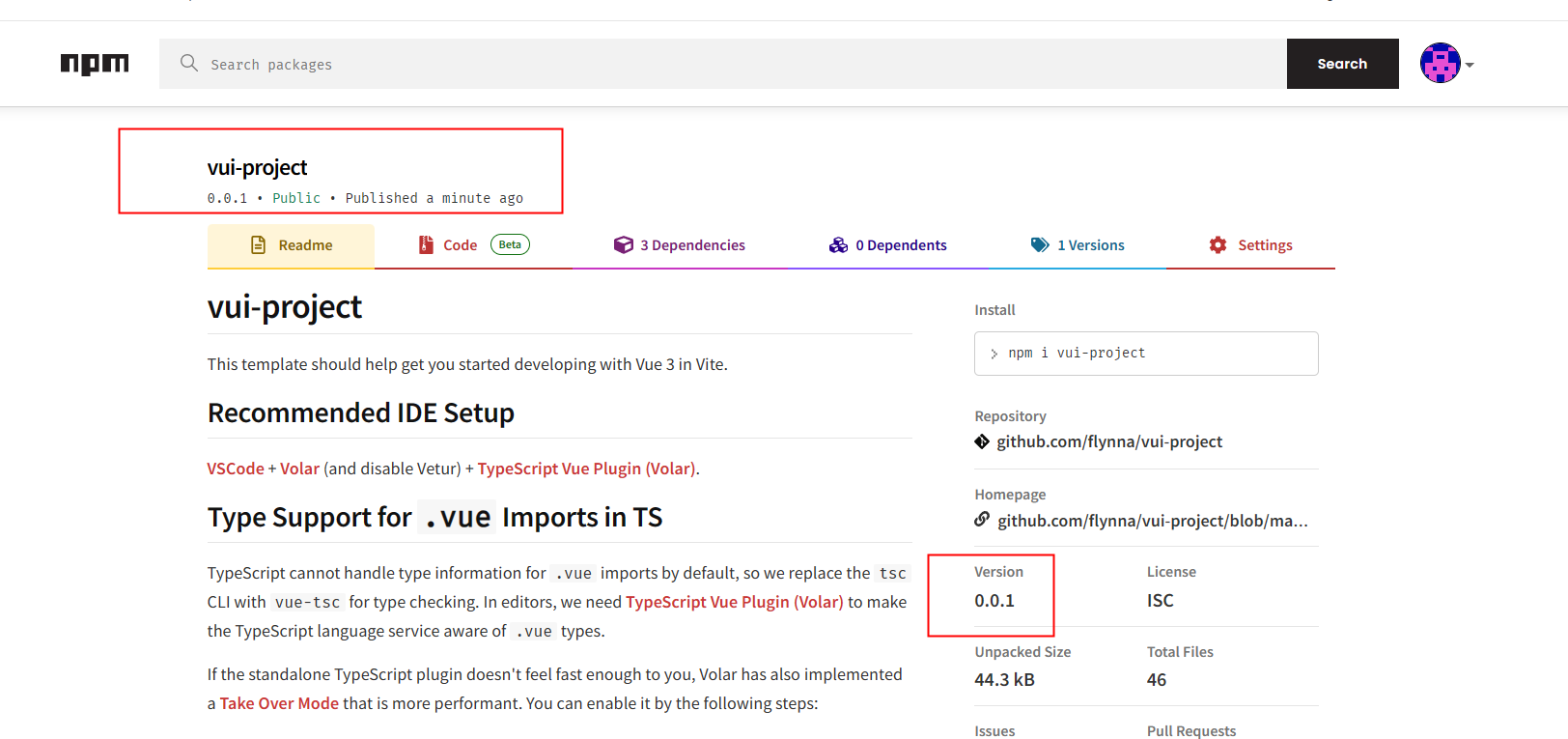Open the Homepage github.com link
Viewport: 1568px width, 739px height.
[x=1153, y=521]
